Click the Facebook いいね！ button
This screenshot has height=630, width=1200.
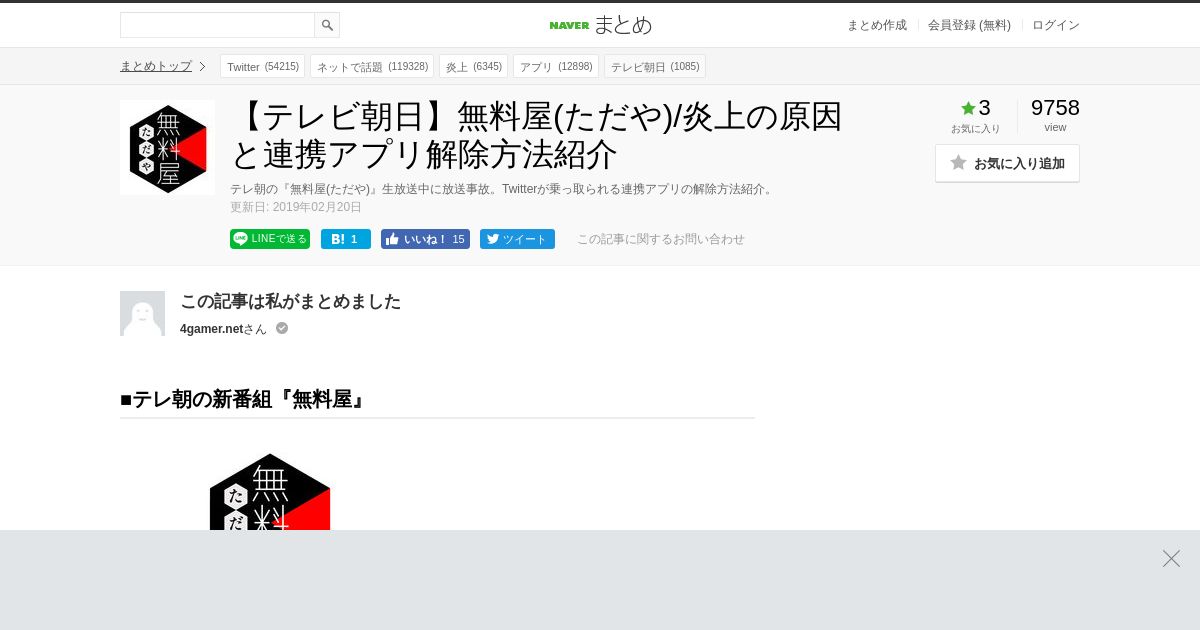(x=425, y=239)
